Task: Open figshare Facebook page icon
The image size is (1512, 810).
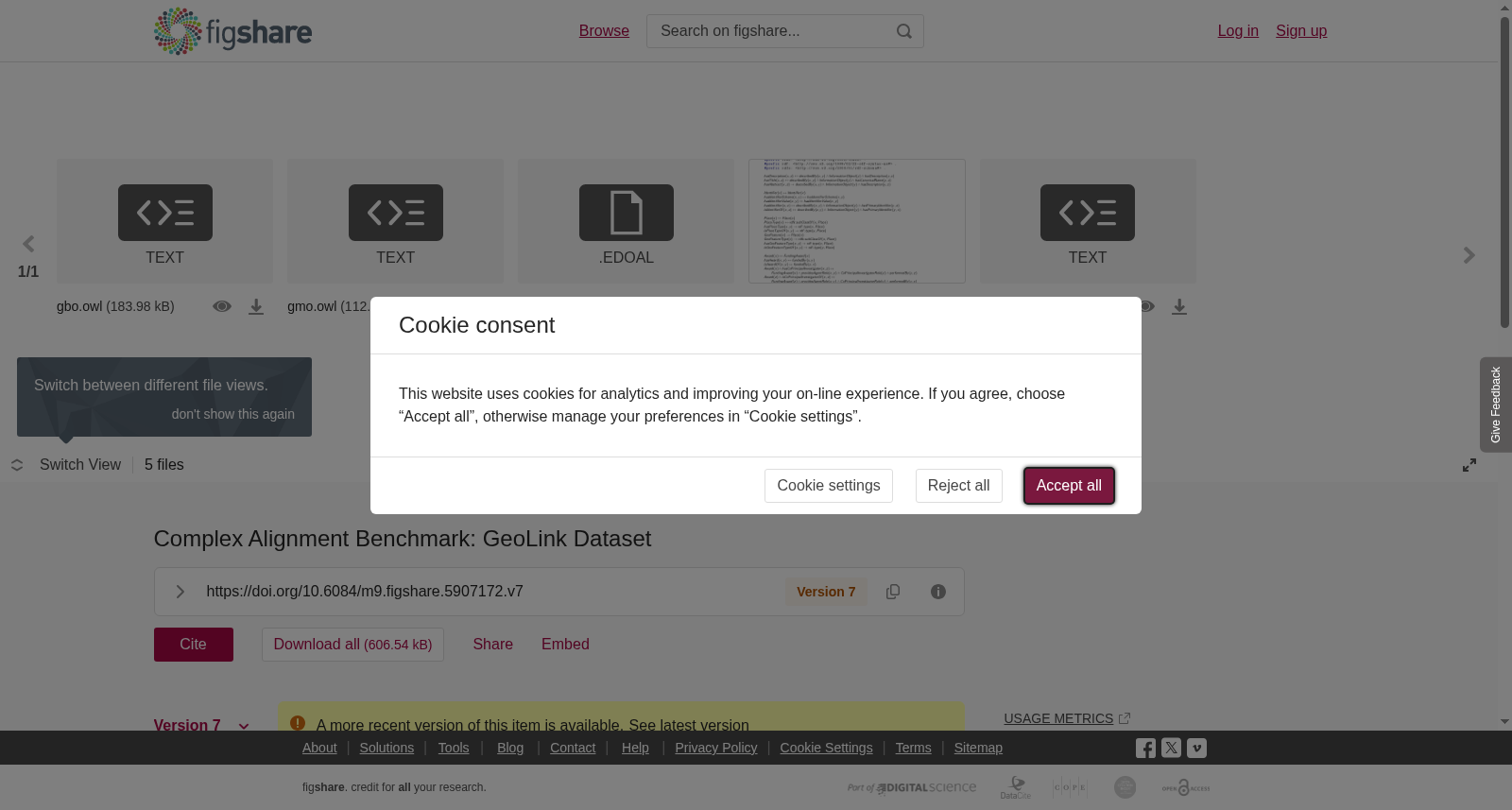Action: 1145,749
